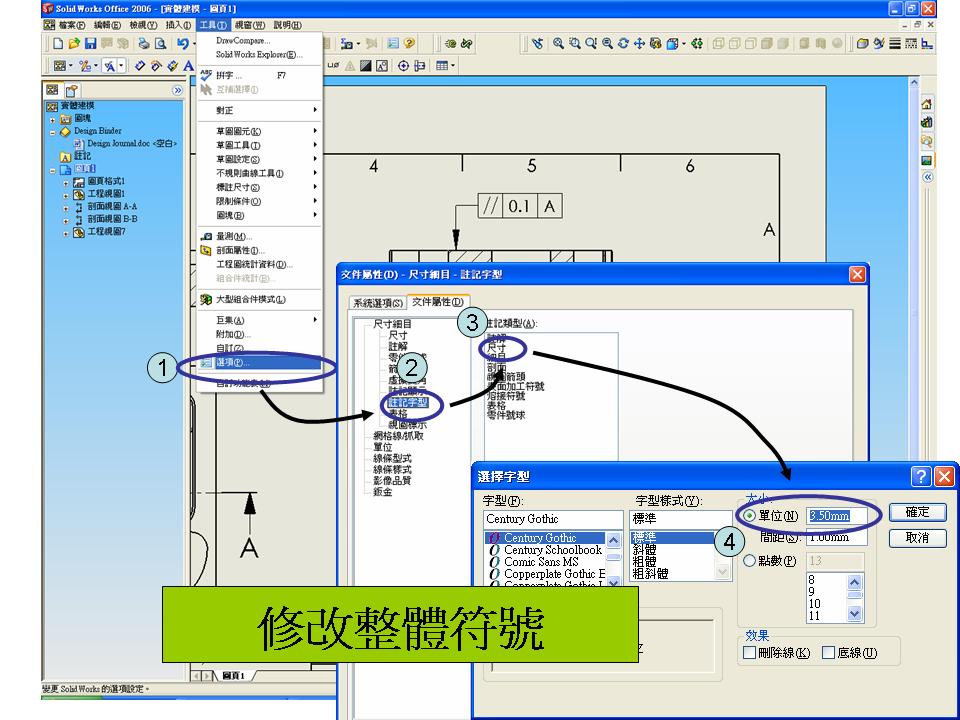Click the Help question mark toolbar icon
960x720 pixels.
tap(409, 43)
